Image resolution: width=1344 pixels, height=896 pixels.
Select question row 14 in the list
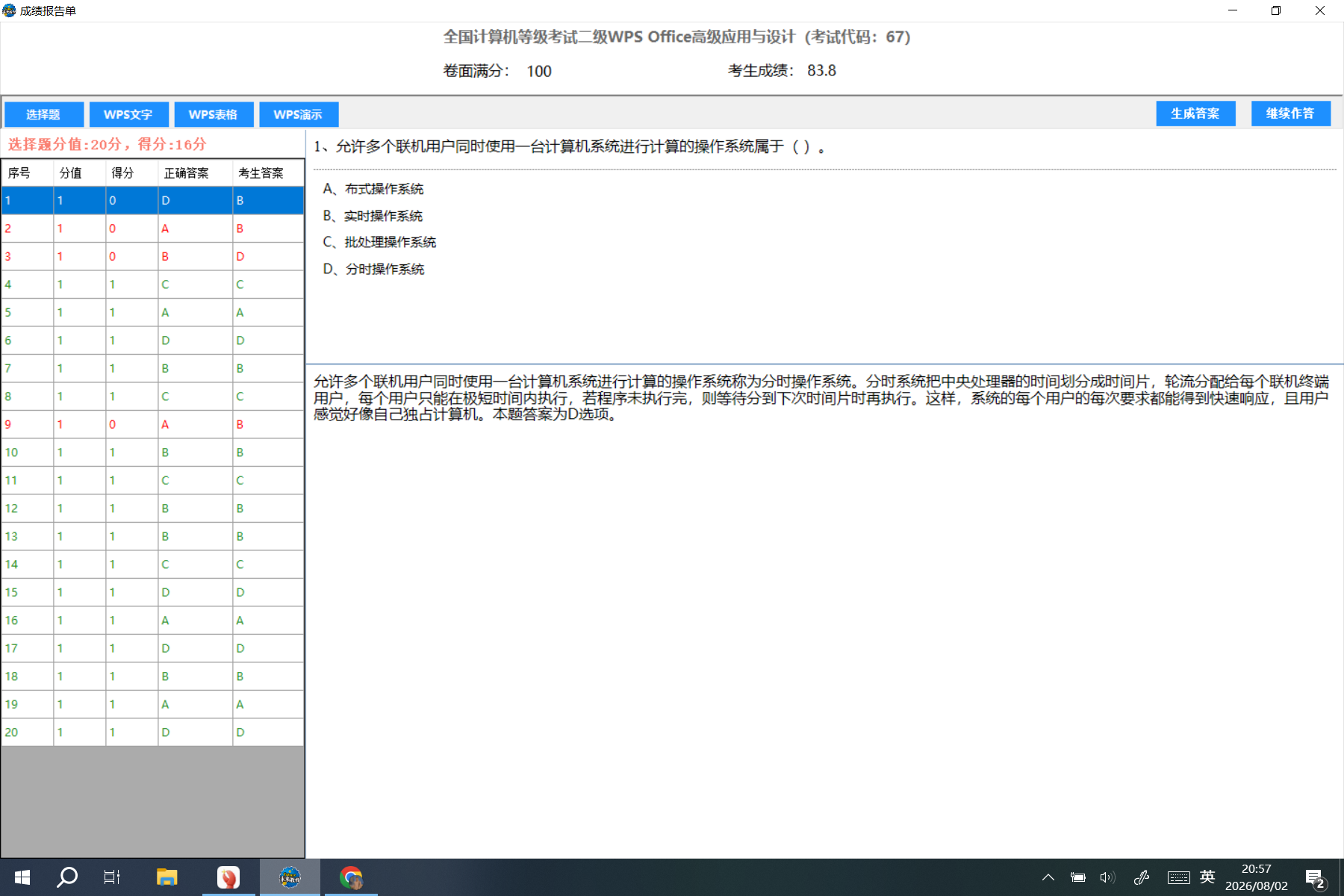coord(152,564)
